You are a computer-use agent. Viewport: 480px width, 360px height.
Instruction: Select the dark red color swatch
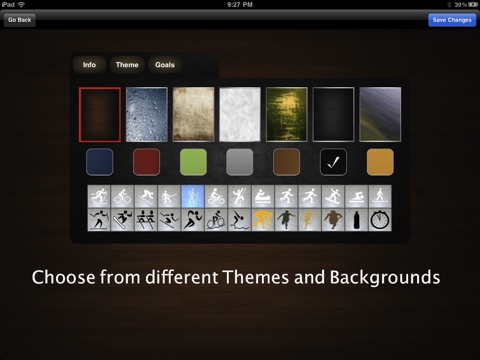146,162
